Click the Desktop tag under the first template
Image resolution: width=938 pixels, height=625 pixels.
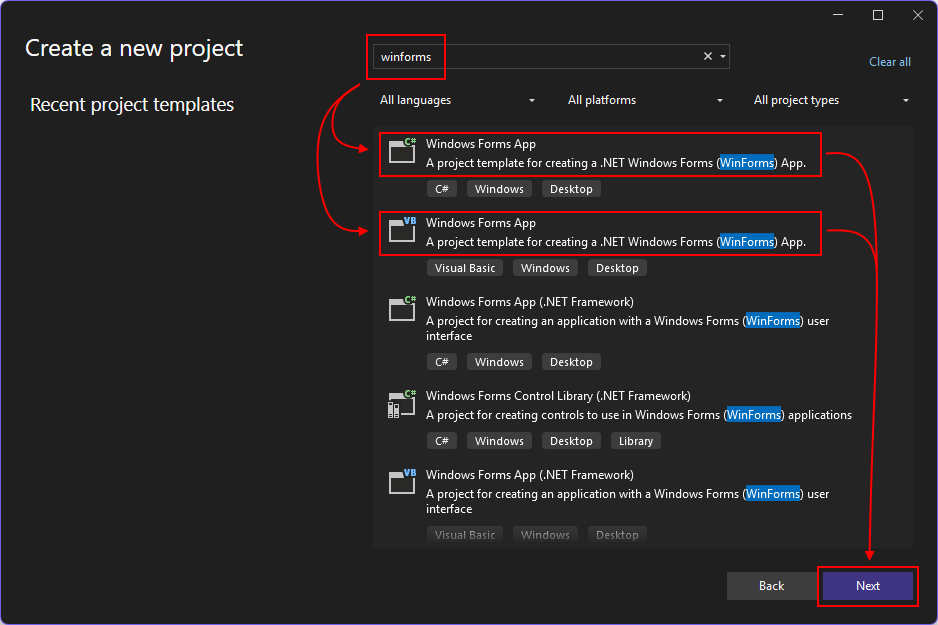point(571,188)
